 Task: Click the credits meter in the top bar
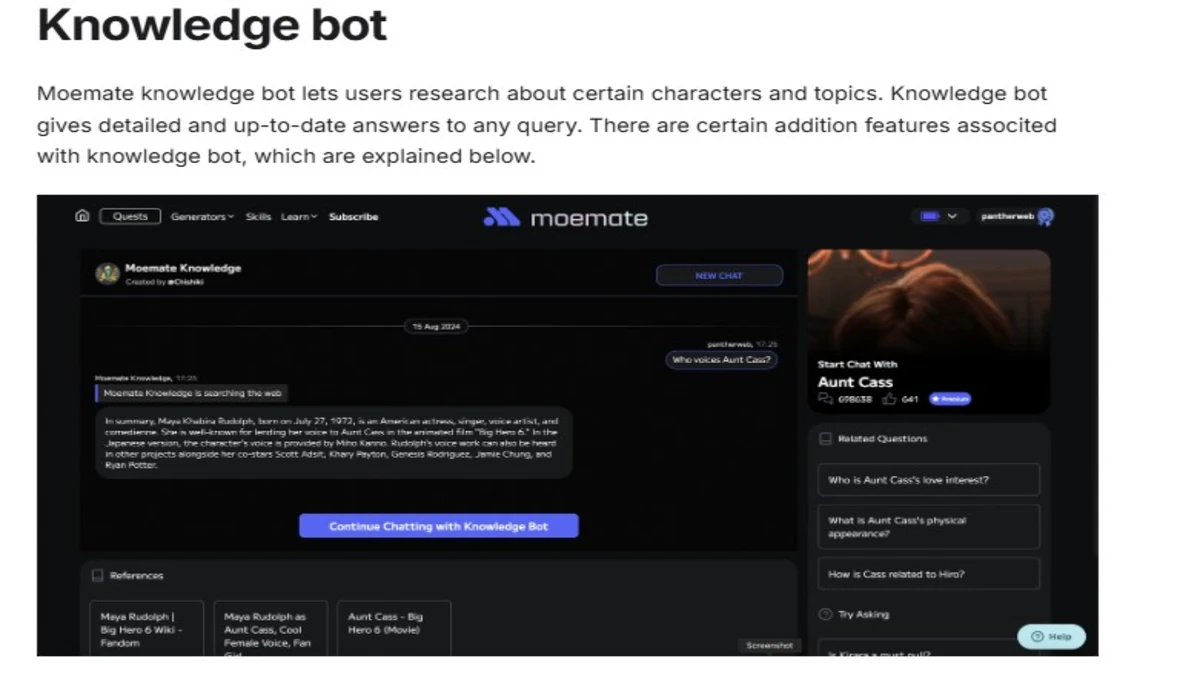(x=930, y=216)
